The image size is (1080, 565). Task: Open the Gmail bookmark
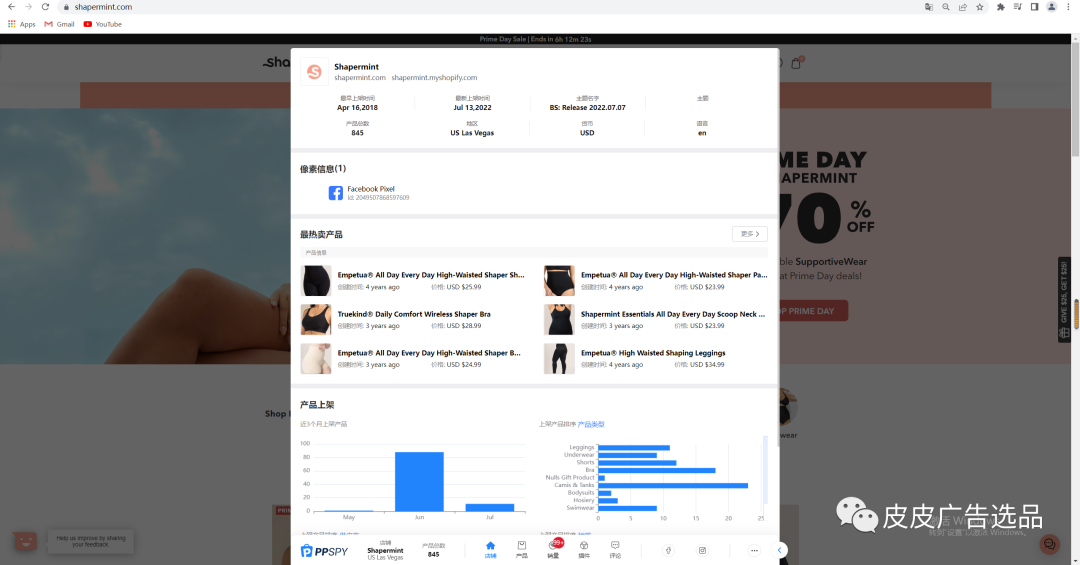[x=59, y=24]
